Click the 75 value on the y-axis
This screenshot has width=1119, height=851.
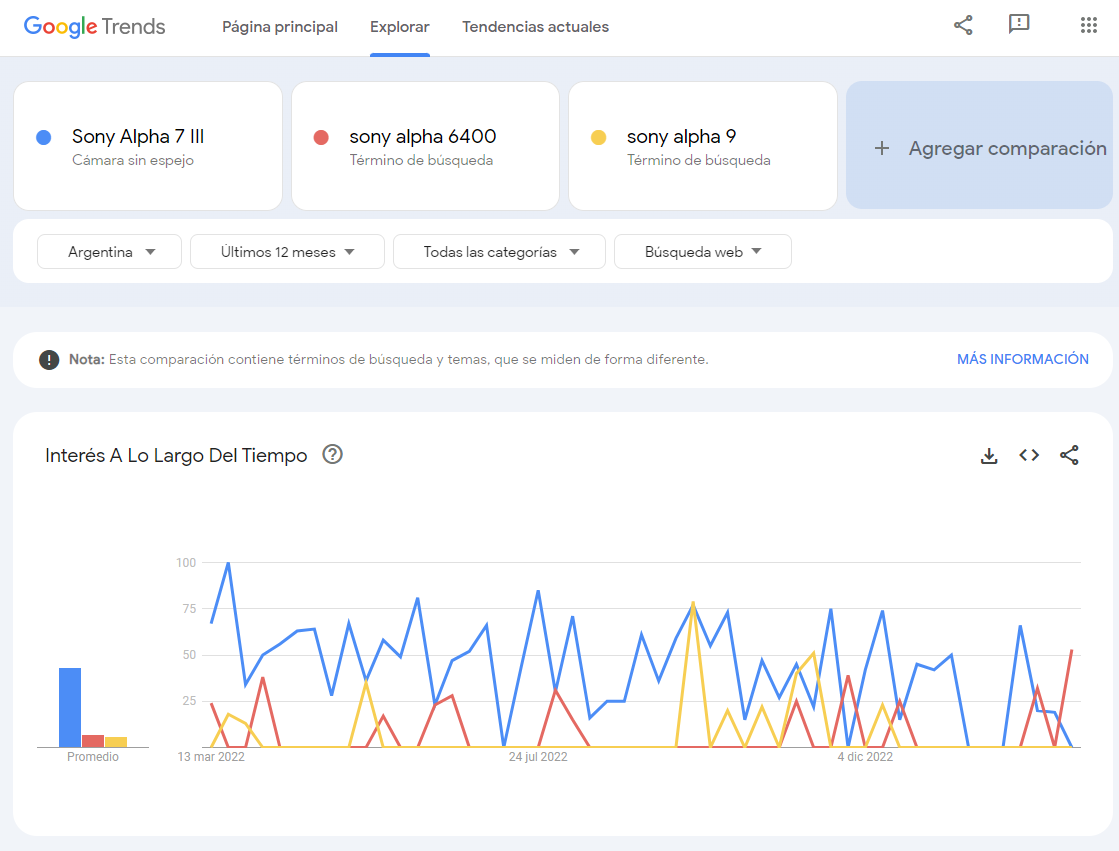tap(189, 608)
